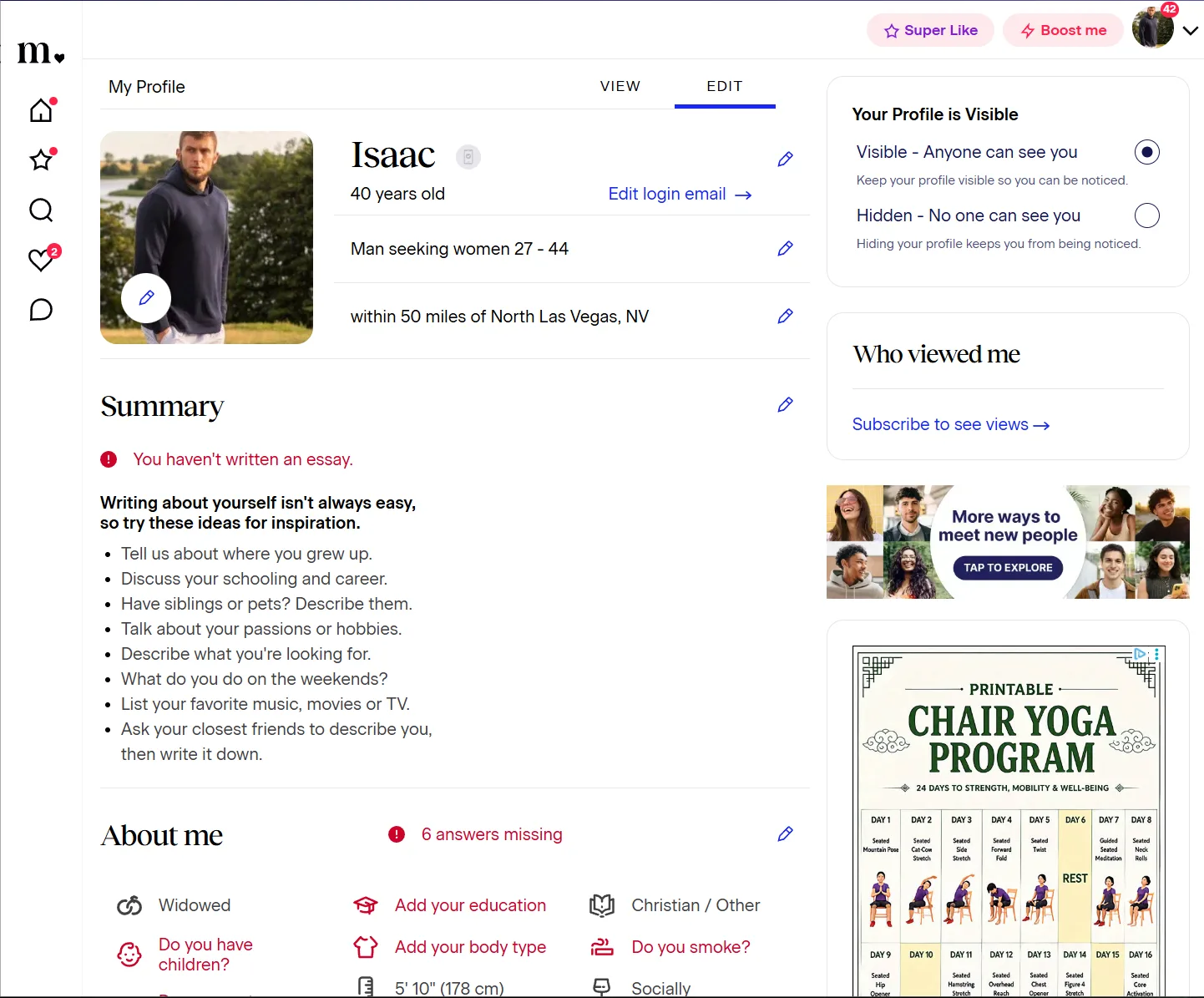Select 'Visible - Anyone can see you' radio button
The height and width of the screenshot is (998, 1204).
tap(1147, 152)
